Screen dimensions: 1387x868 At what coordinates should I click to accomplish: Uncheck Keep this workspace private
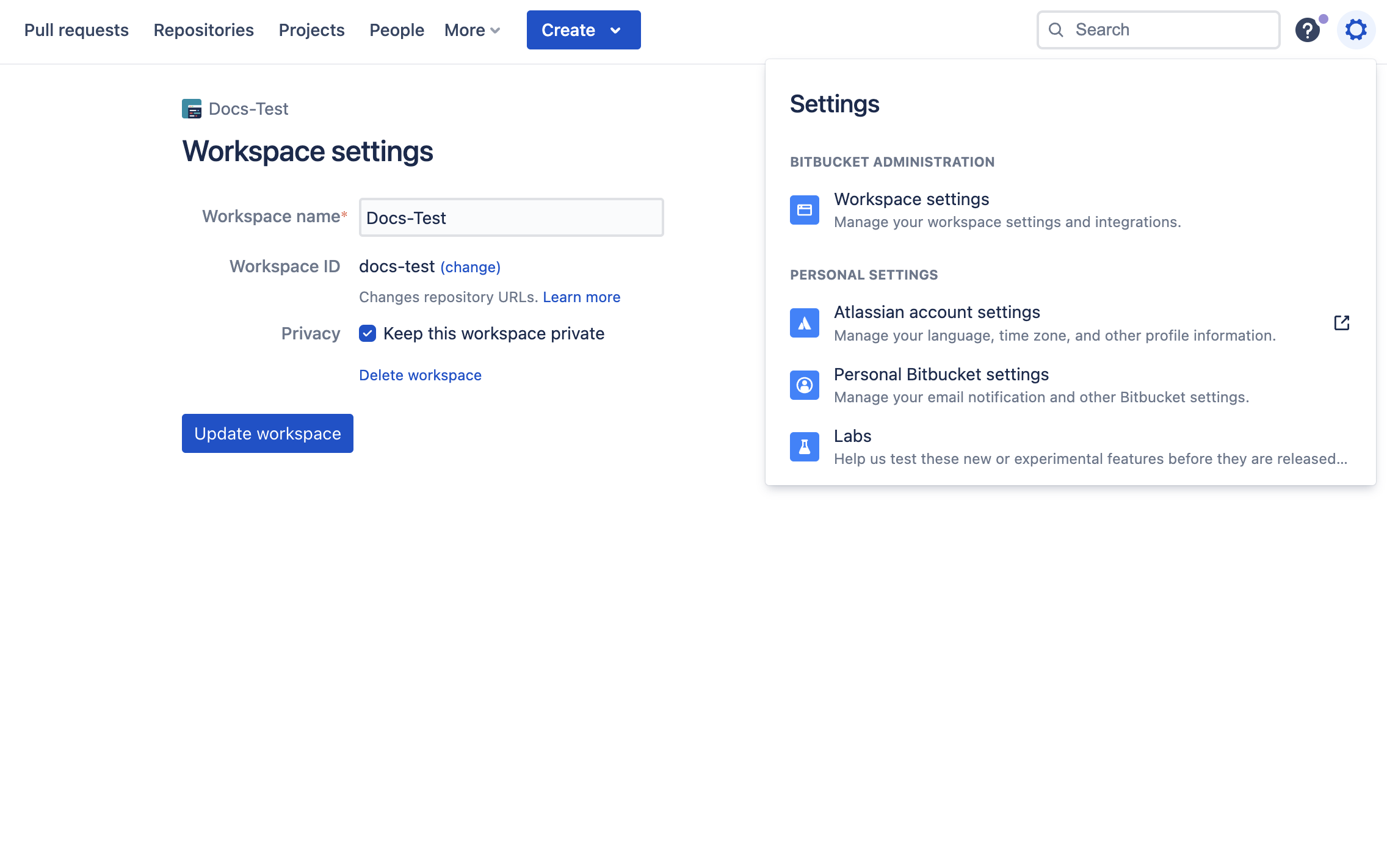tap(368, 333)
